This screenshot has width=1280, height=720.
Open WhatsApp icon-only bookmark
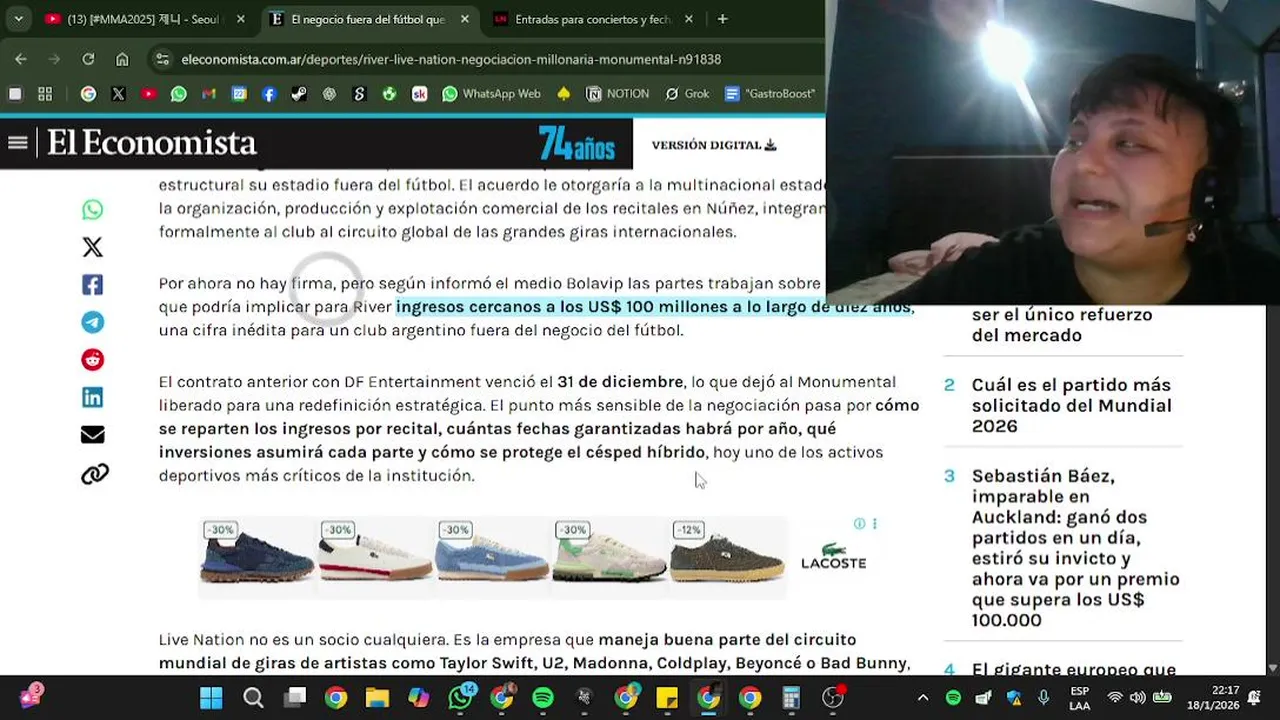pos(178,94)
